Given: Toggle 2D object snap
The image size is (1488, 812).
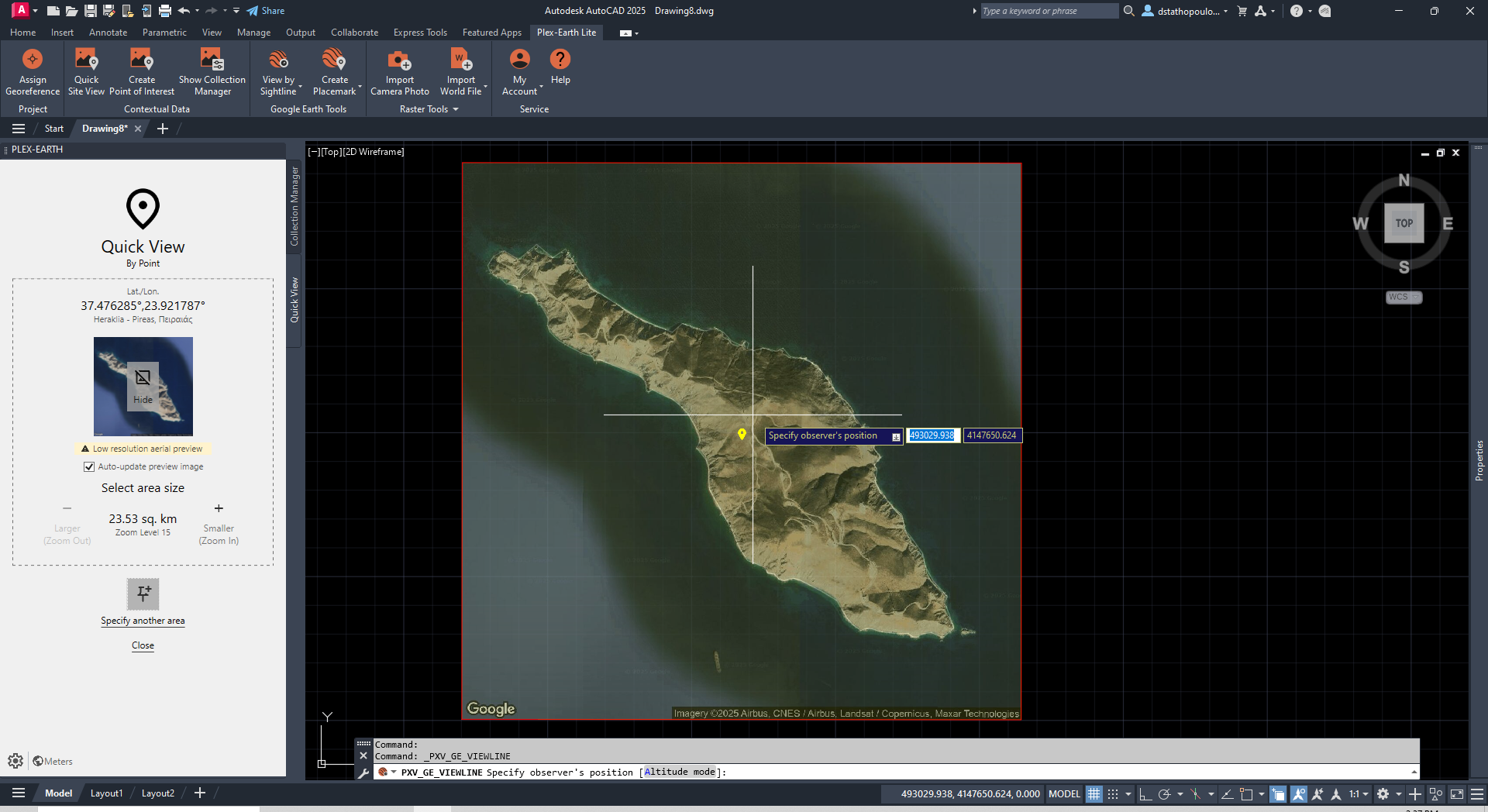Looking at the screenshot, I should tap(1246, 793).
